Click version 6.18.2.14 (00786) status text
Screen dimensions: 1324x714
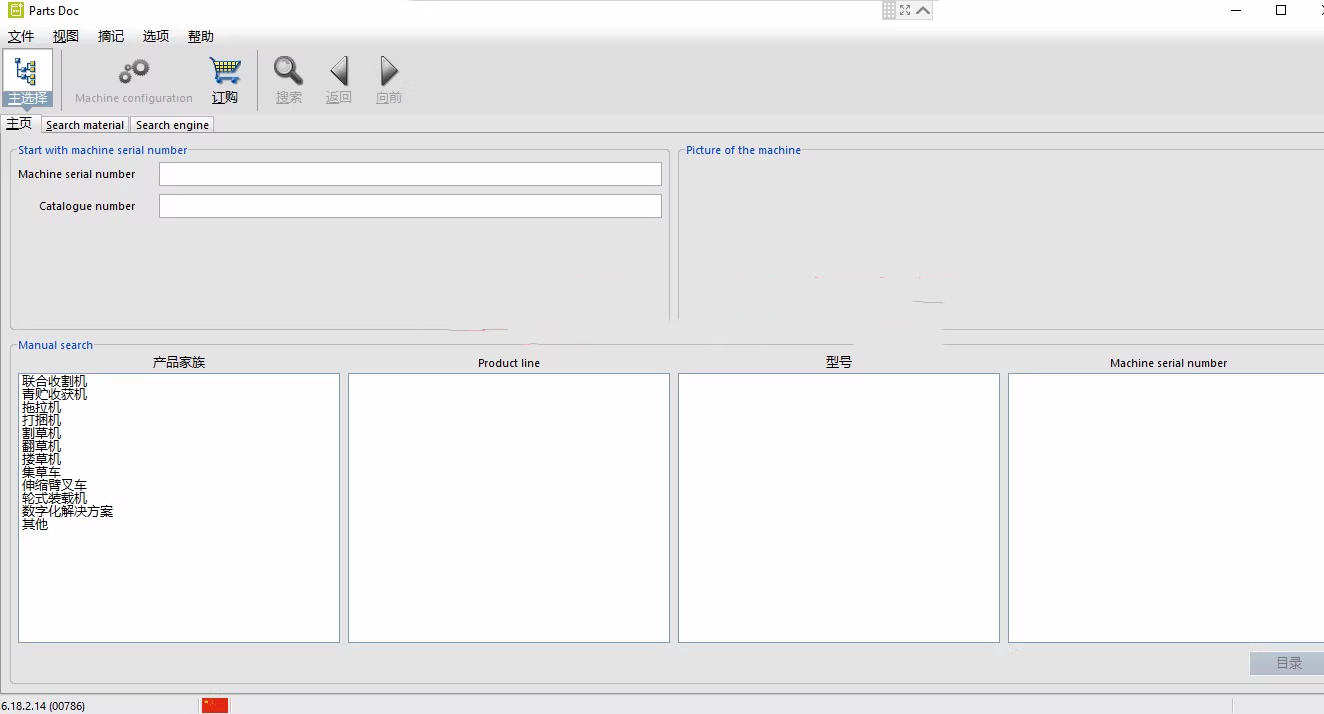tap(43, 706)
